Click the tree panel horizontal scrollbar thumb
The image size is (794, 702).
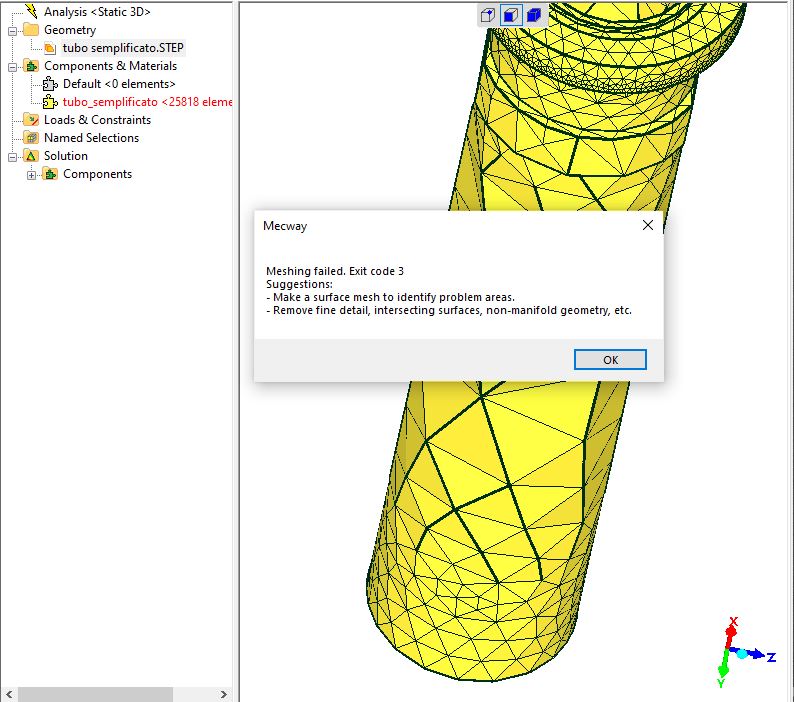(x=95, y=694)
